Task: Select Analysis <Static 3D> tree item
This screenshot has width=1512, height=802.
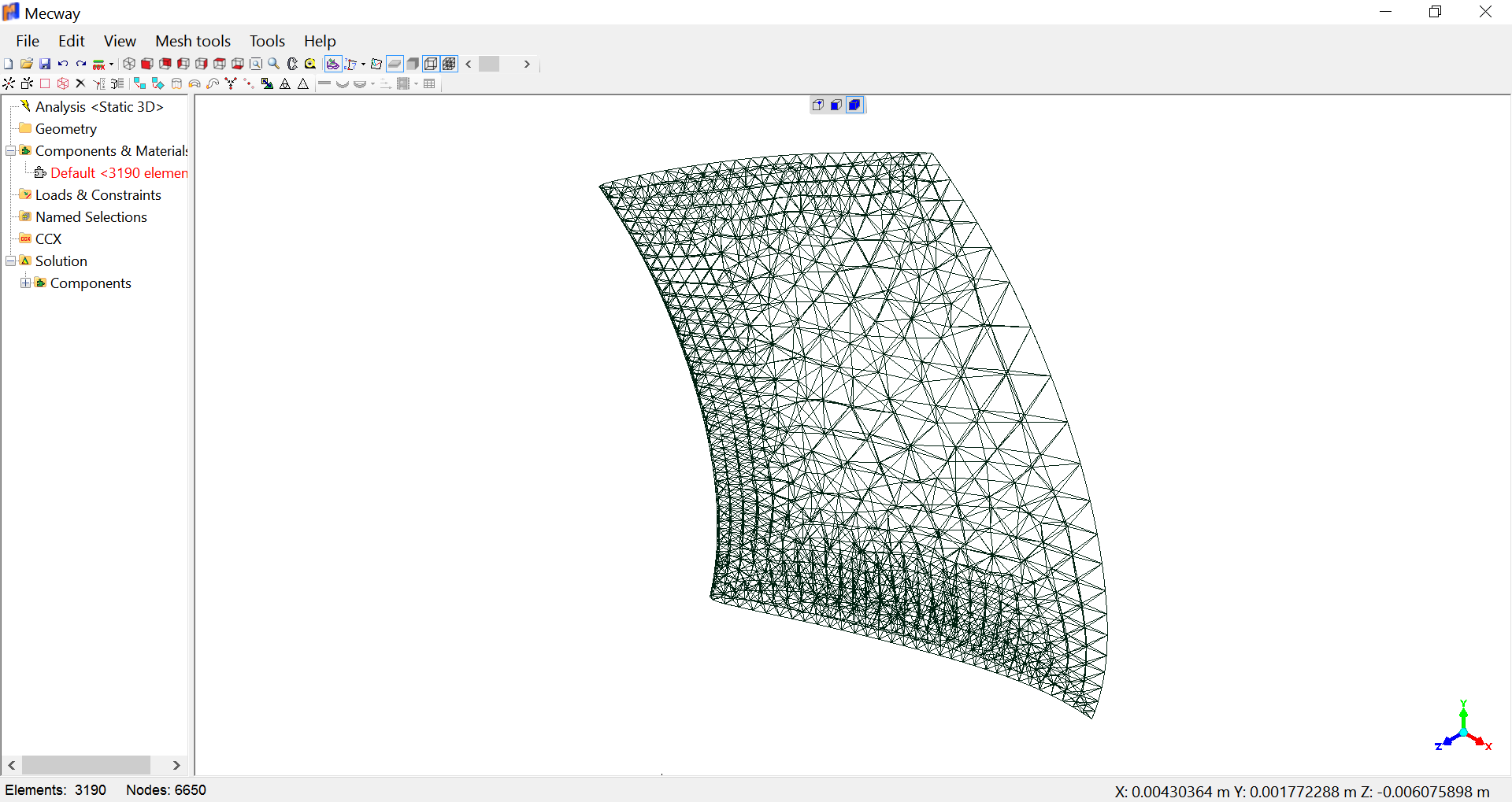Action: point(99,106)
